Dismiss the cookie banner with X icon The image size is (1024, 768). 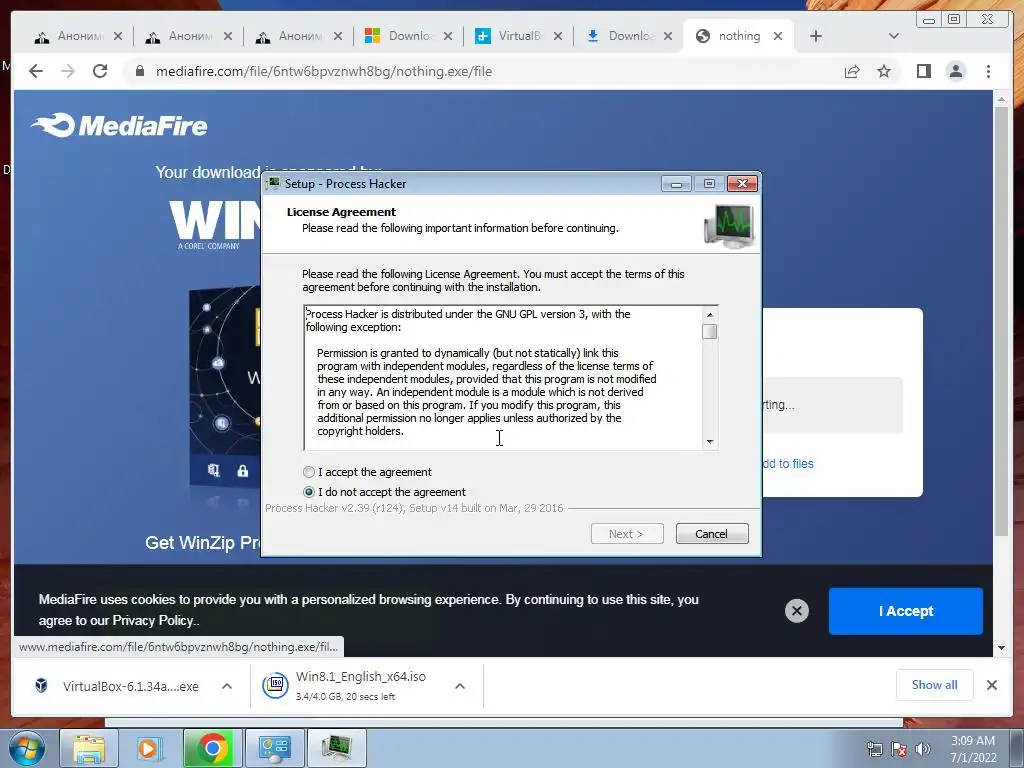797,611
